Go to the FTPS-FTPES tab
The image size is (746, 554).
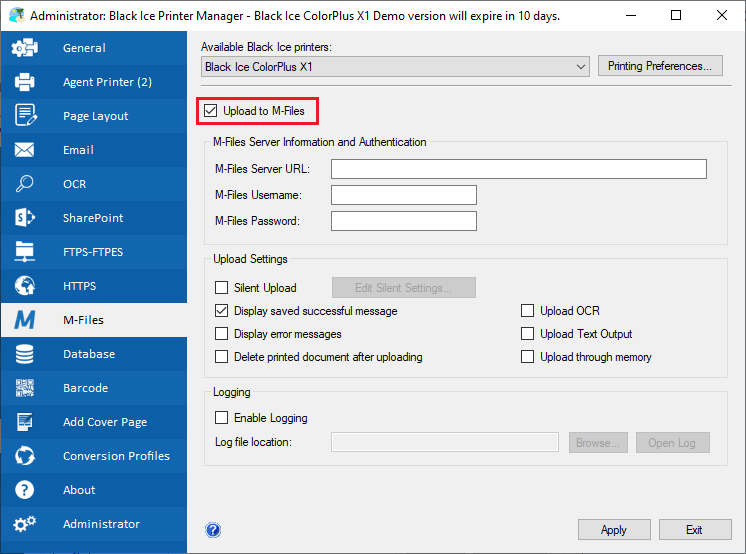click(x=93, y=252)
